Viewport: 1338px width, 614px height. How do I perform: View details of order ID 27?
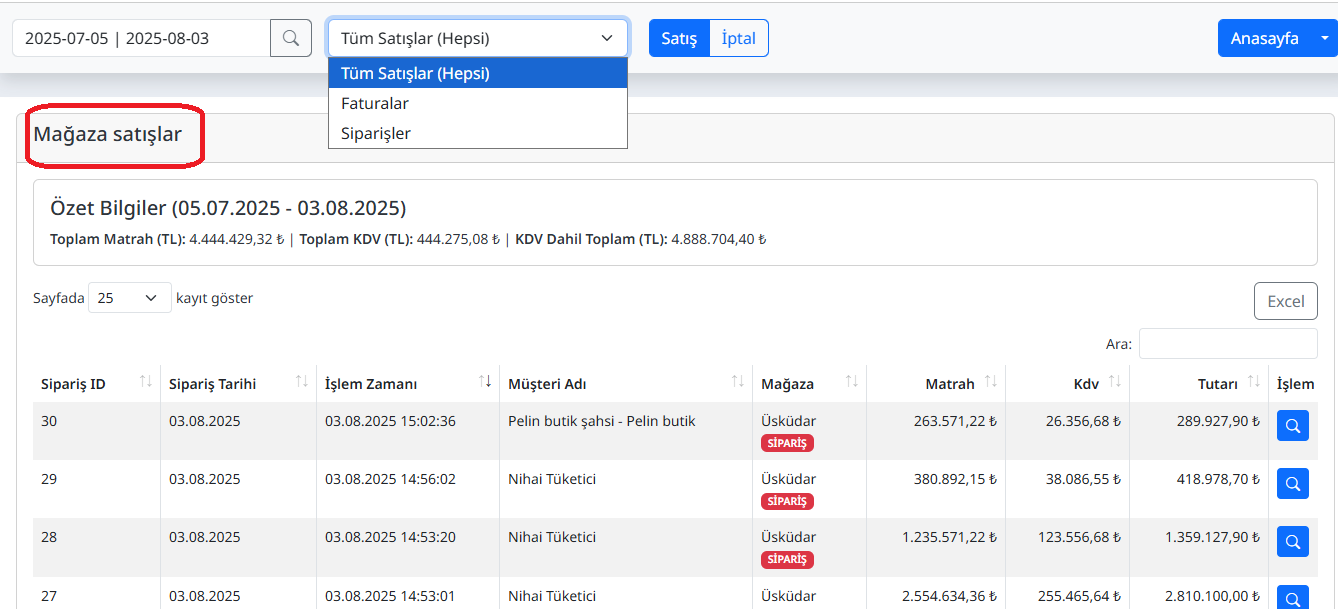pyautogui.click(x=1292, y=598)
